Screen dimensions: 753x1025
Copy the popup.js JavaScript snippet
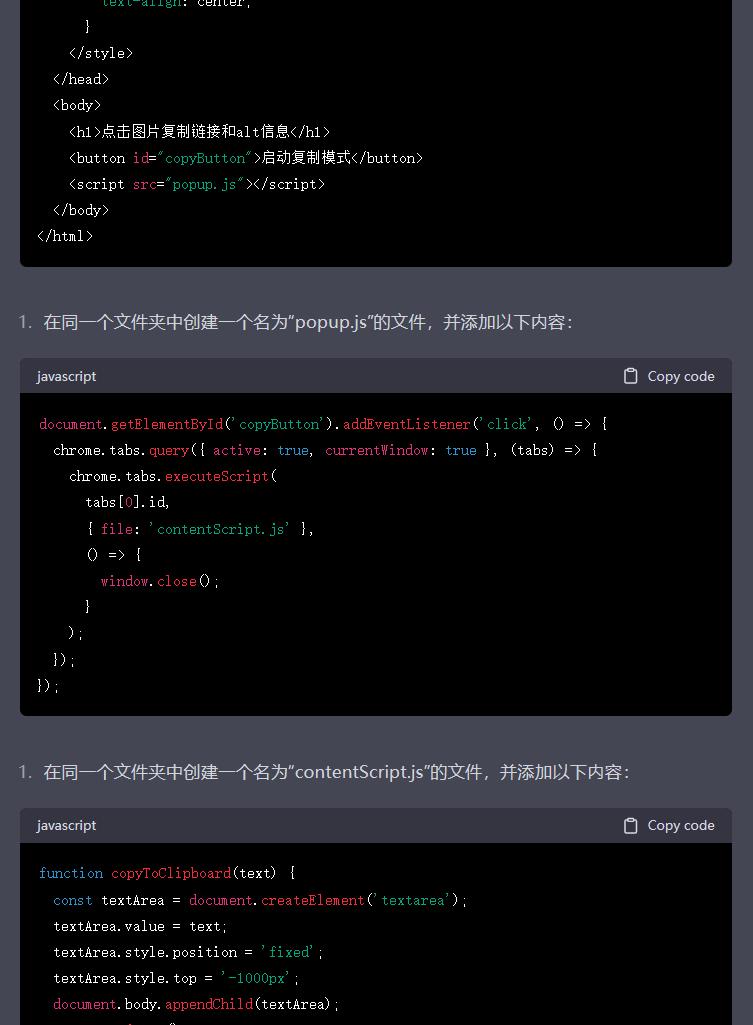pyautogui.click(x=668, y=376)
